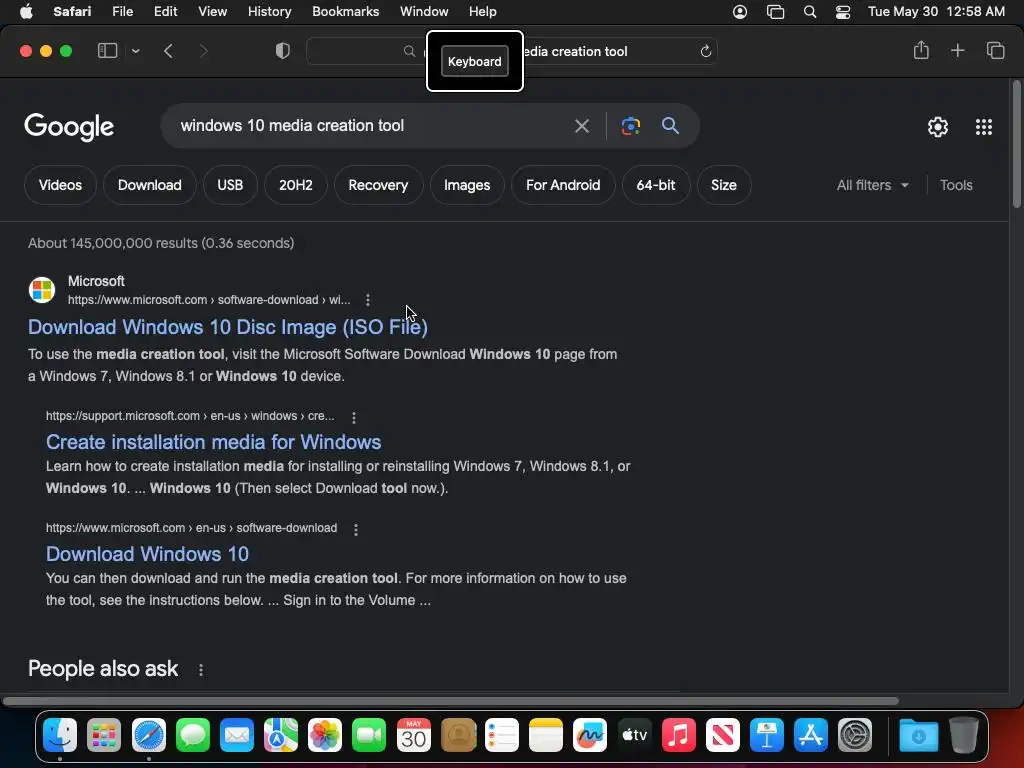
Task: Reload the page in address bar
Action: point(705,52)
